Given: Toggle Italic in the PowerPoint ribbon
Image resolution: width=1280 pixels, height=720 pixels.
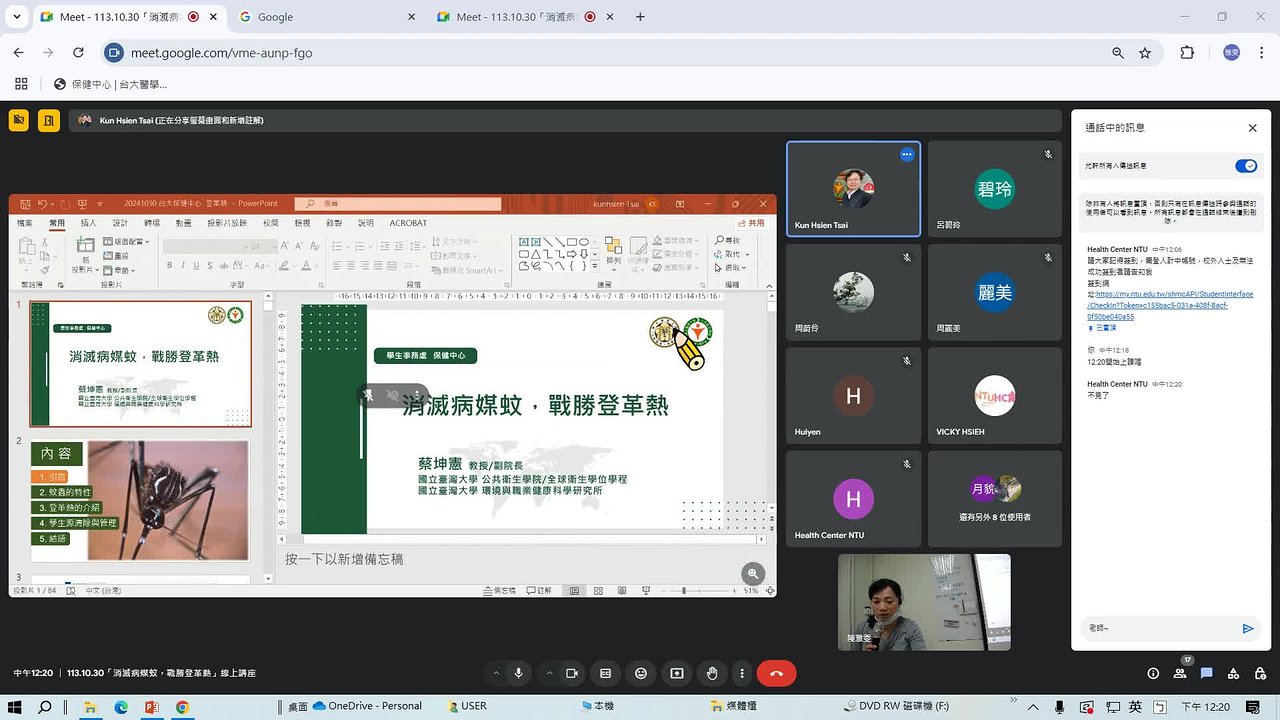Looking at the screenshot, I should 184,265.
